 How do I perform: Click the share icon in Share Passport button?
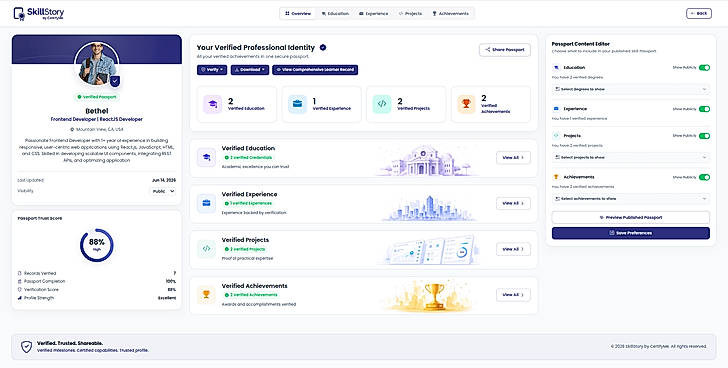pyautogui.click(x=488, y=50)
